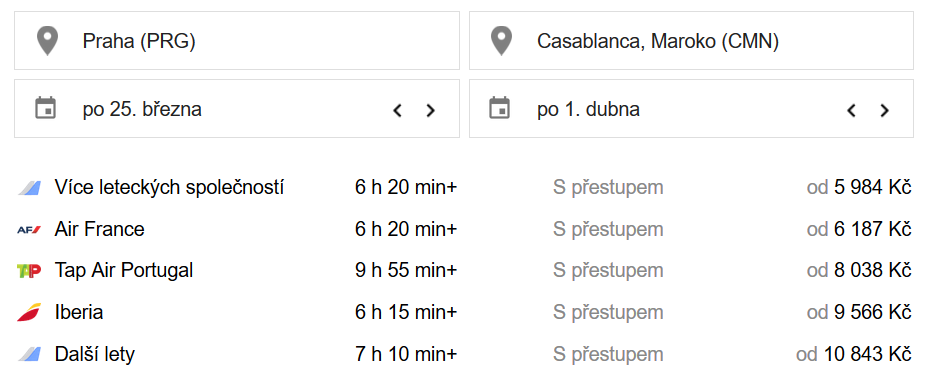Open the calendar icon for departure date
The image size is (926, 383).
pos(45,109)
